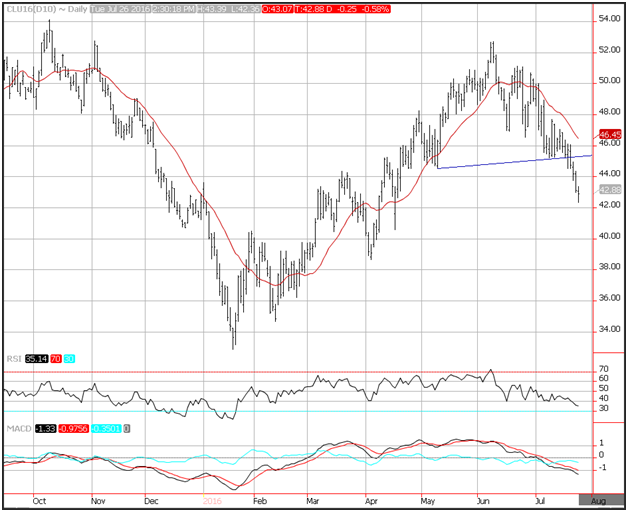The image size is (628, 512).
Task: Click the red open price box O:43.07
Action: coord(271,9)
